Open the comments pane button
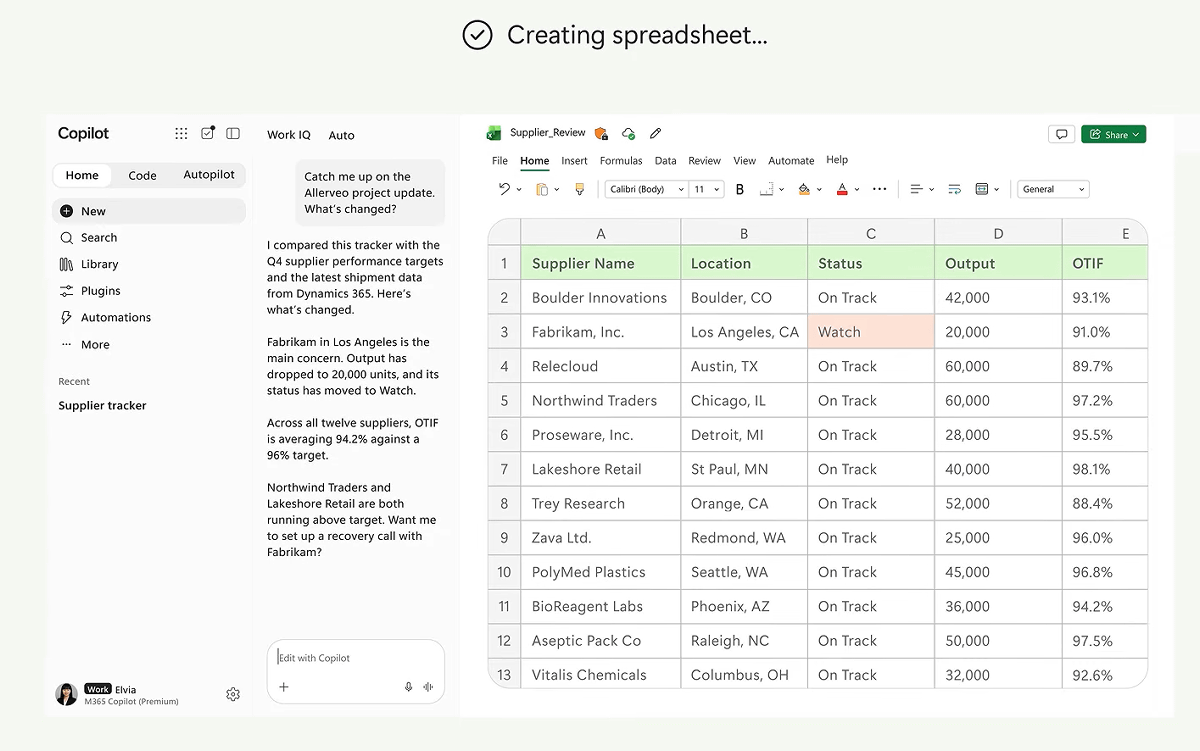The width and height of the screenshot is (1200, 751). tap(1061, 134)
